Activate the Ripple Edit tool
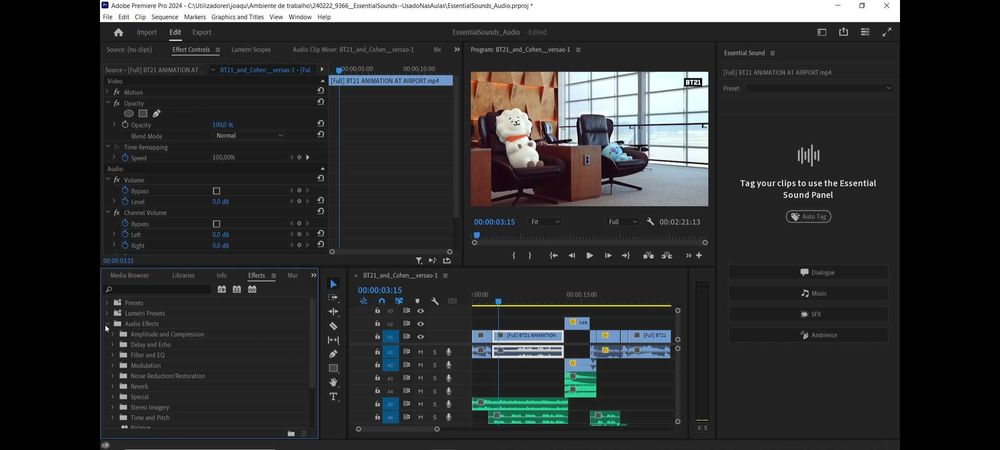The image size is (1000, 450). point(334,312)
